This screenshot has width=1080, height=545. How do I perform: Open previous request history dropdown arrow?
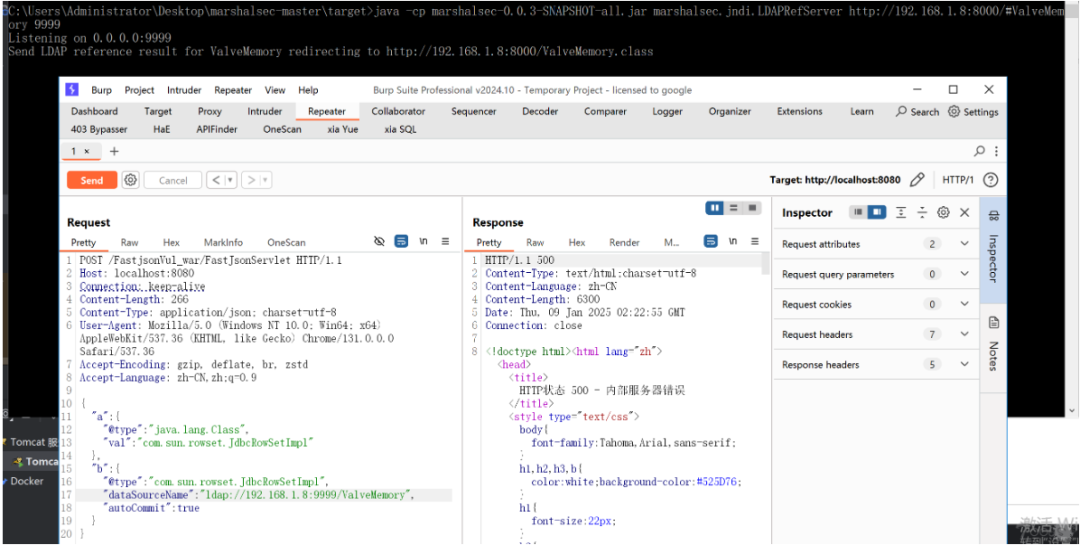(x=231, y=181)
